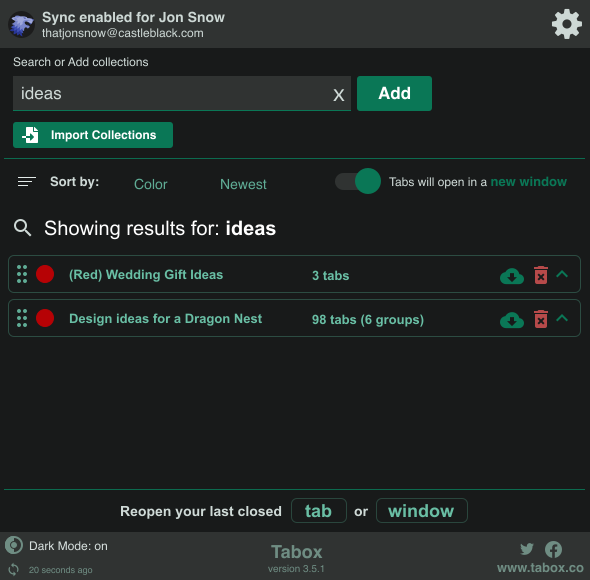Open Design ideas for a Dragon Nest

click(166, 319)
